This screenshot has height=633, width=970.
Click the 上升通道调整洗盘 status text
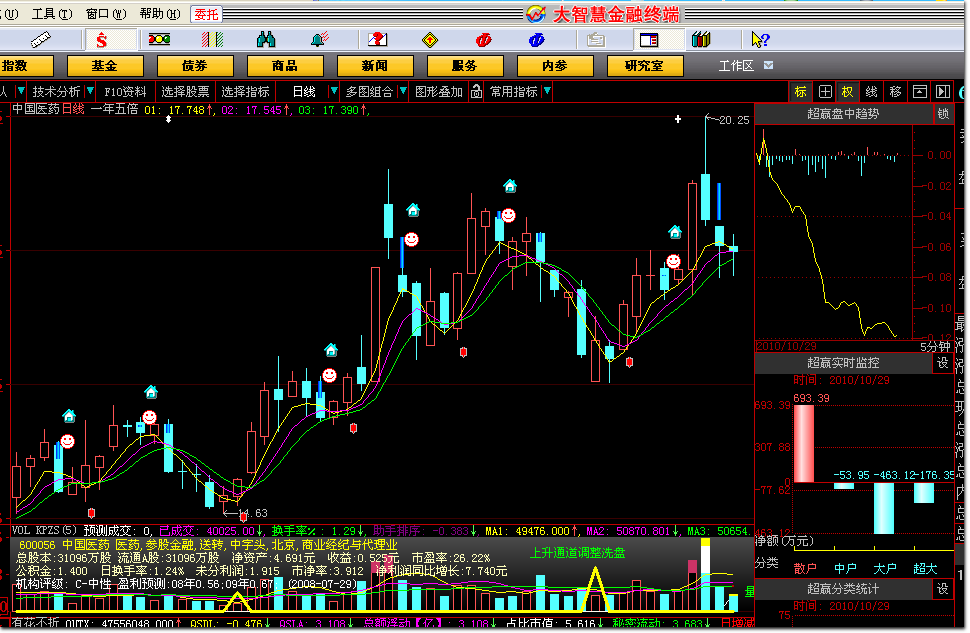[577, 553]
